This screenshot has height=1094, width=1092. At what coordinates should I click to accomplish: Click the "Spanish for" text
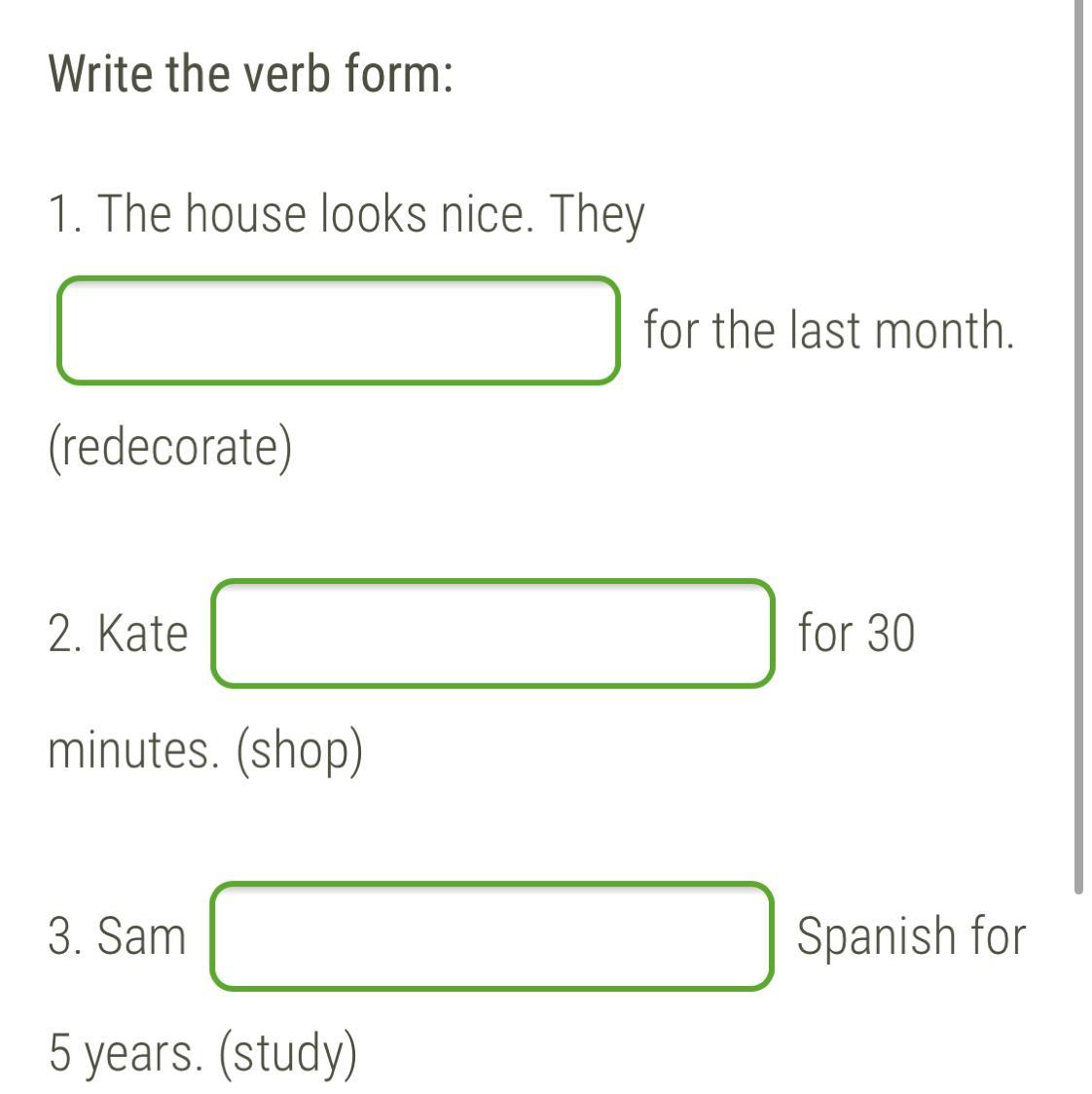911,936
